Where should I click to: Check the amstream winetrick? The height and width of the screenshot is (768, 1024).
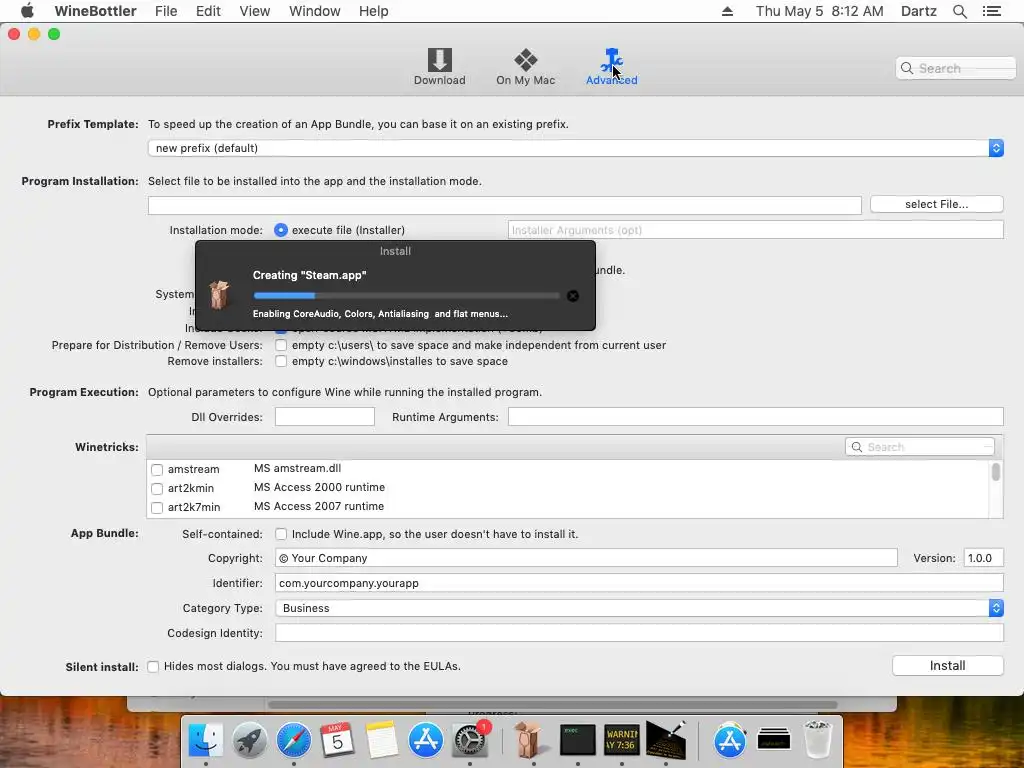[x=157, y=470]
